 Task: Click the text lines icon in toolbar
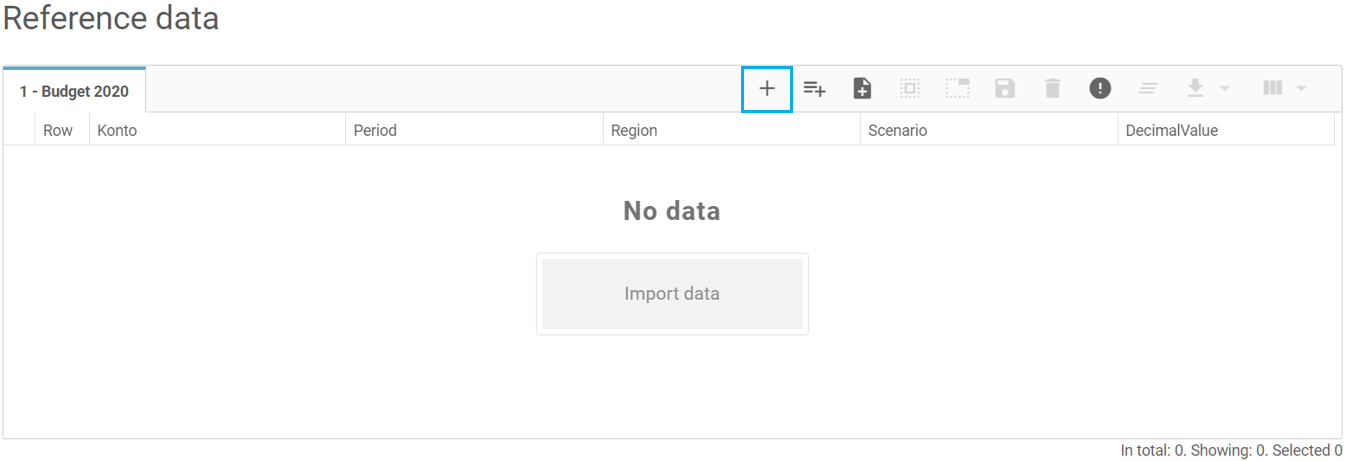[1148, 89]
